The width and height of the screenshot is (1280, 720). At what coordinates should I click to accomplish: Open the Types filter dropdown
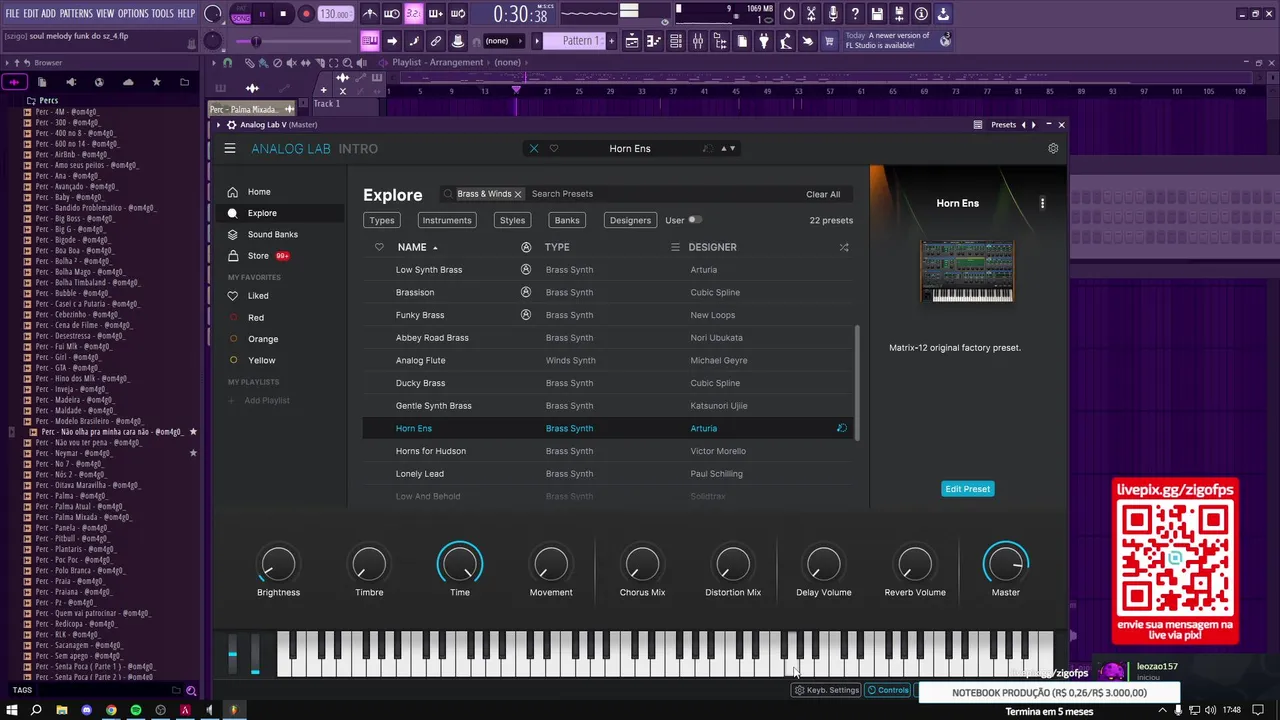pos(382,220)
